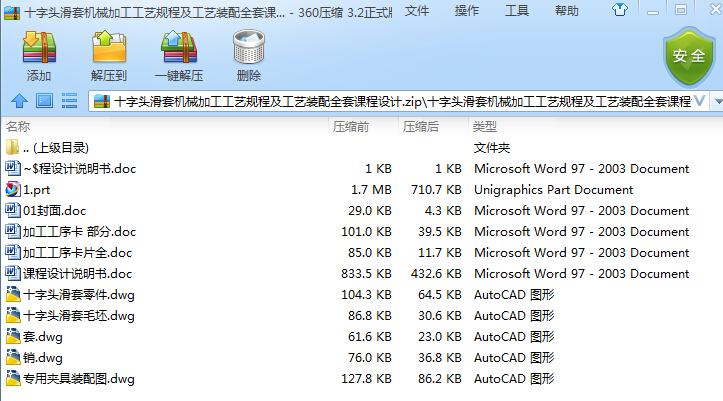Maximize the 360压缩 window

coord(681,10)
